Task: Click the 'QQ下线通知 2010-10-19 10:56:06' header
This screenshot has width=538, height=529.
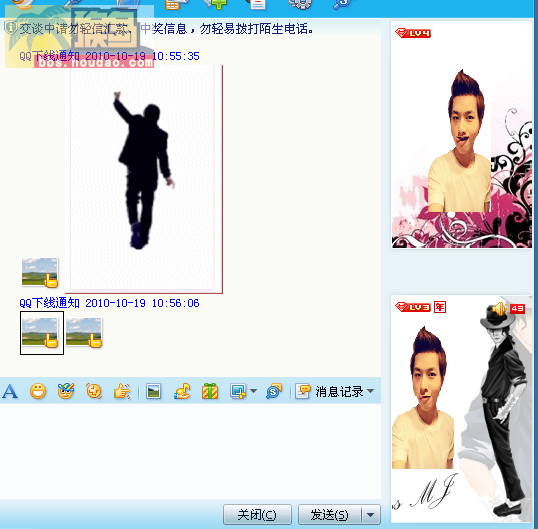Action: pyautogui.click(x=109, y=303)
